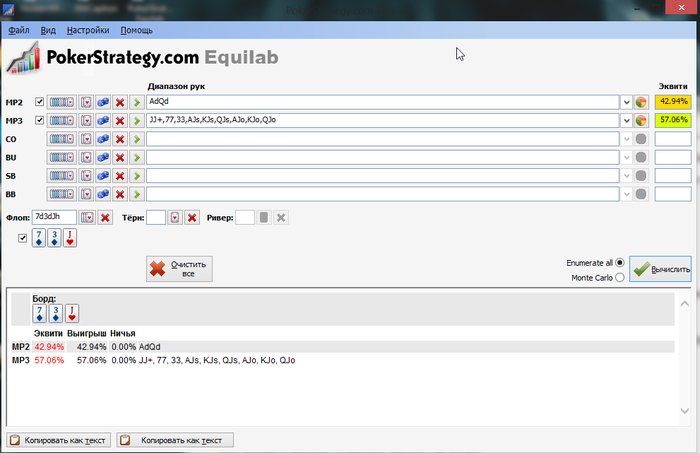The image size is (700, 453).
Task: Click green arrow in MP3 row
Action: (x=137, y=121)
